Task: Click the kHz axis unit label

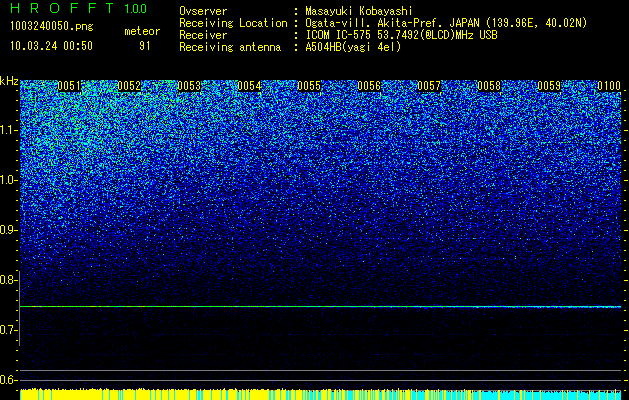Action: pyautogui.click(x=9, y=81)
